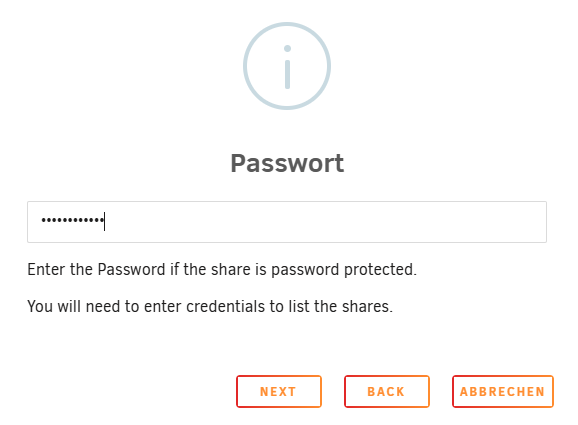Return to previous step via BACK
Image resolution: width=578 pixels, height=425 pixels.
point(387,391)
